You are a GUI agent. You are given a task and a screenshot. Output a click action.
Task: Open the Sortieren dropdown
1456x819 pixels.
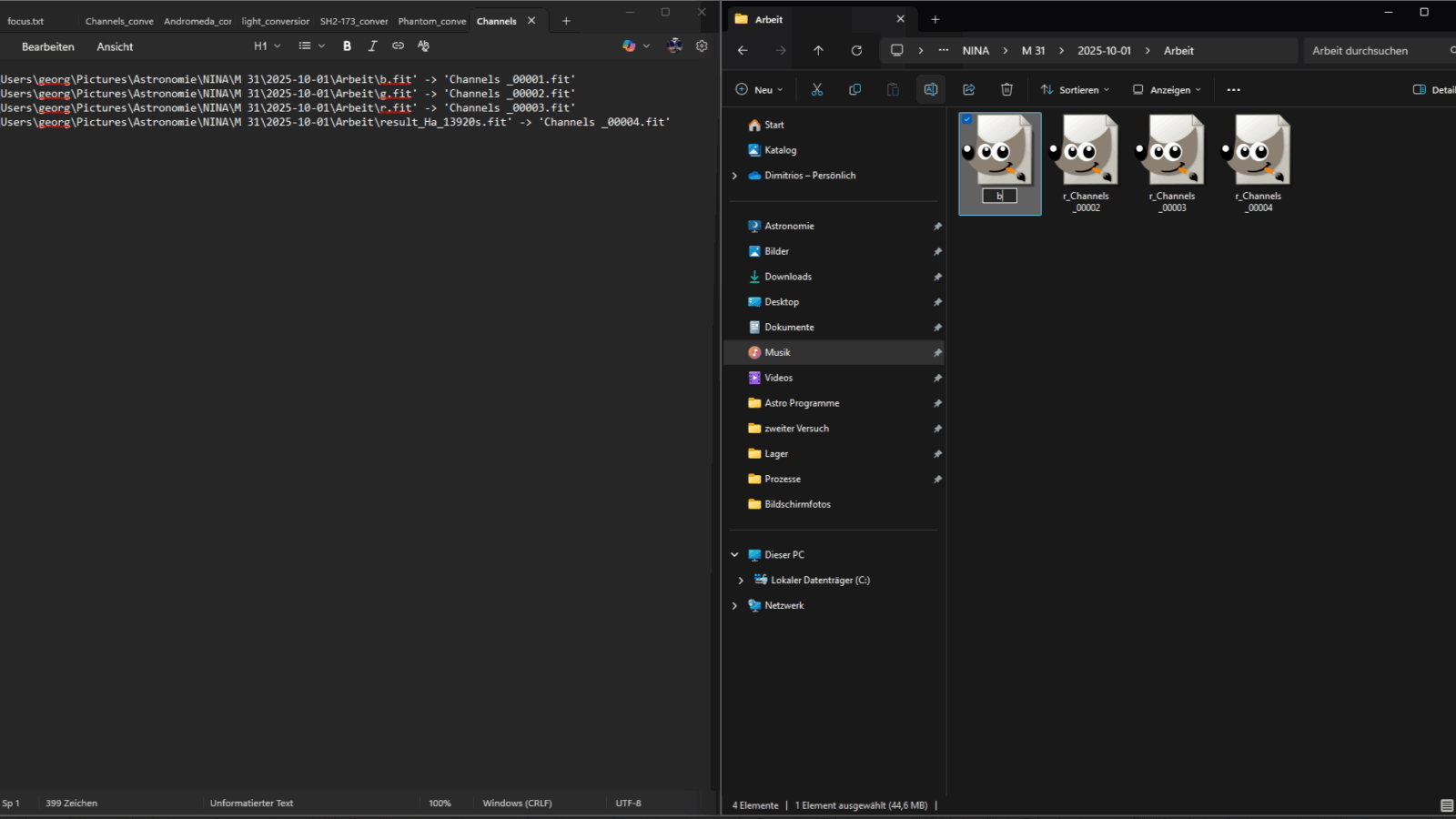click(1076, 90)
